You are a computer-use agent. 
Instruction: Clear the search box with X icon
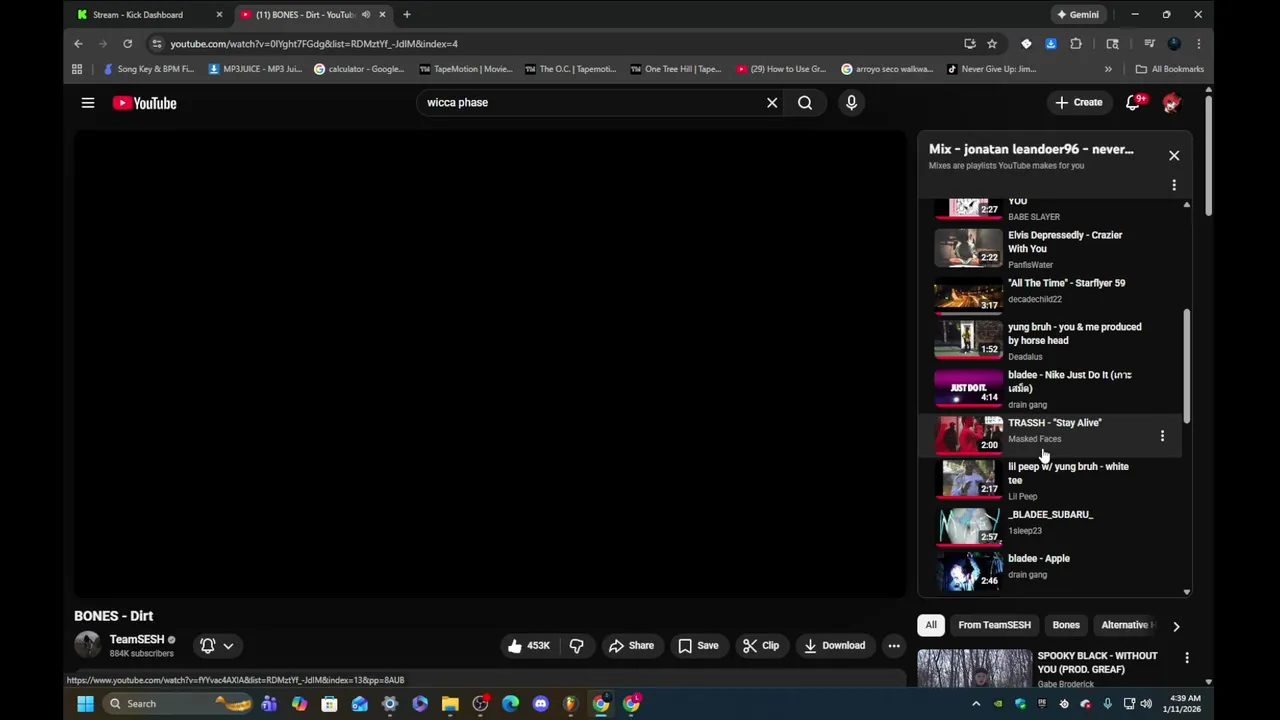coord(772,103)
